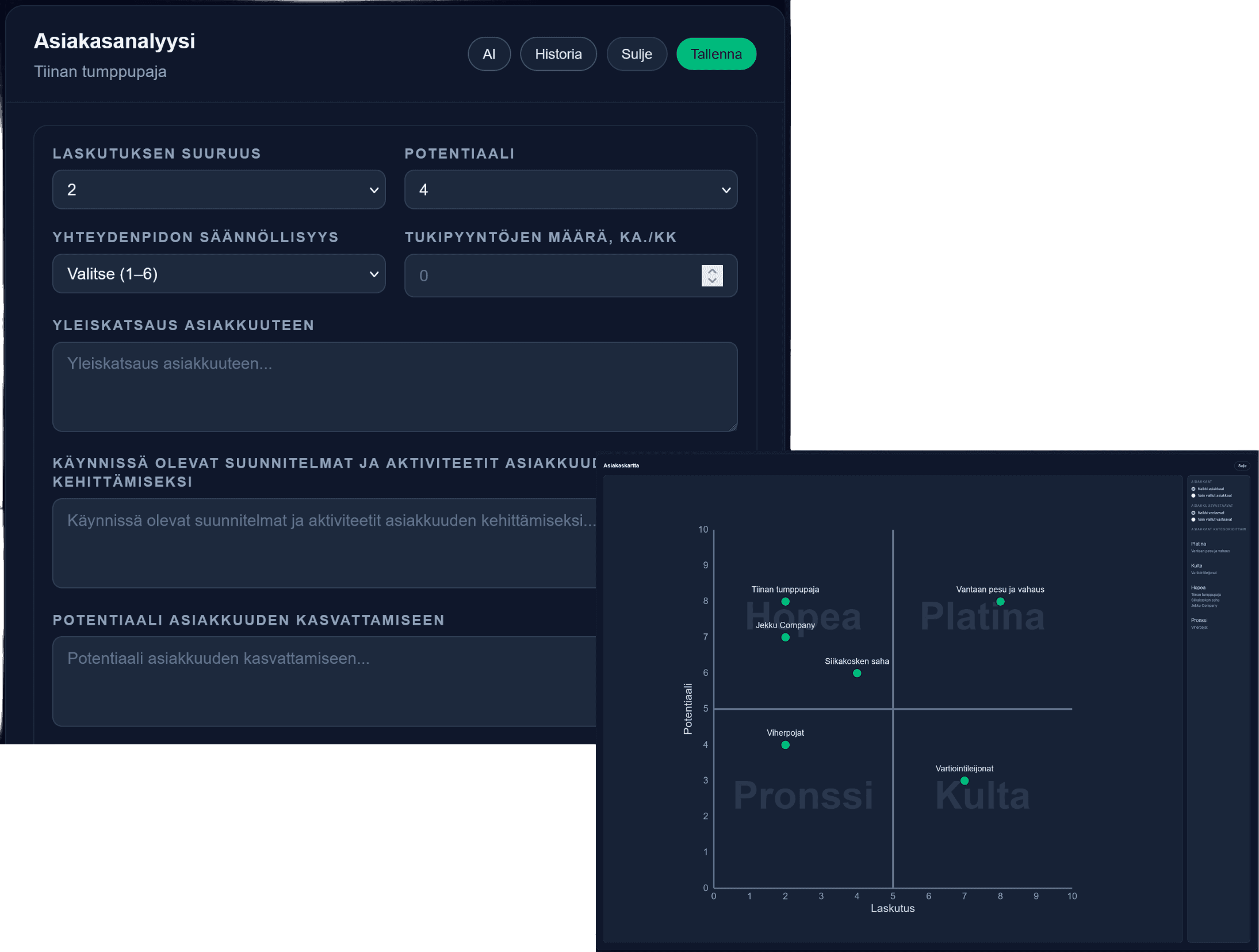
Task: Expand Yhteydenpidon säännöllisyys Valitse (1–6) dropdown
Action: point(219,274)
